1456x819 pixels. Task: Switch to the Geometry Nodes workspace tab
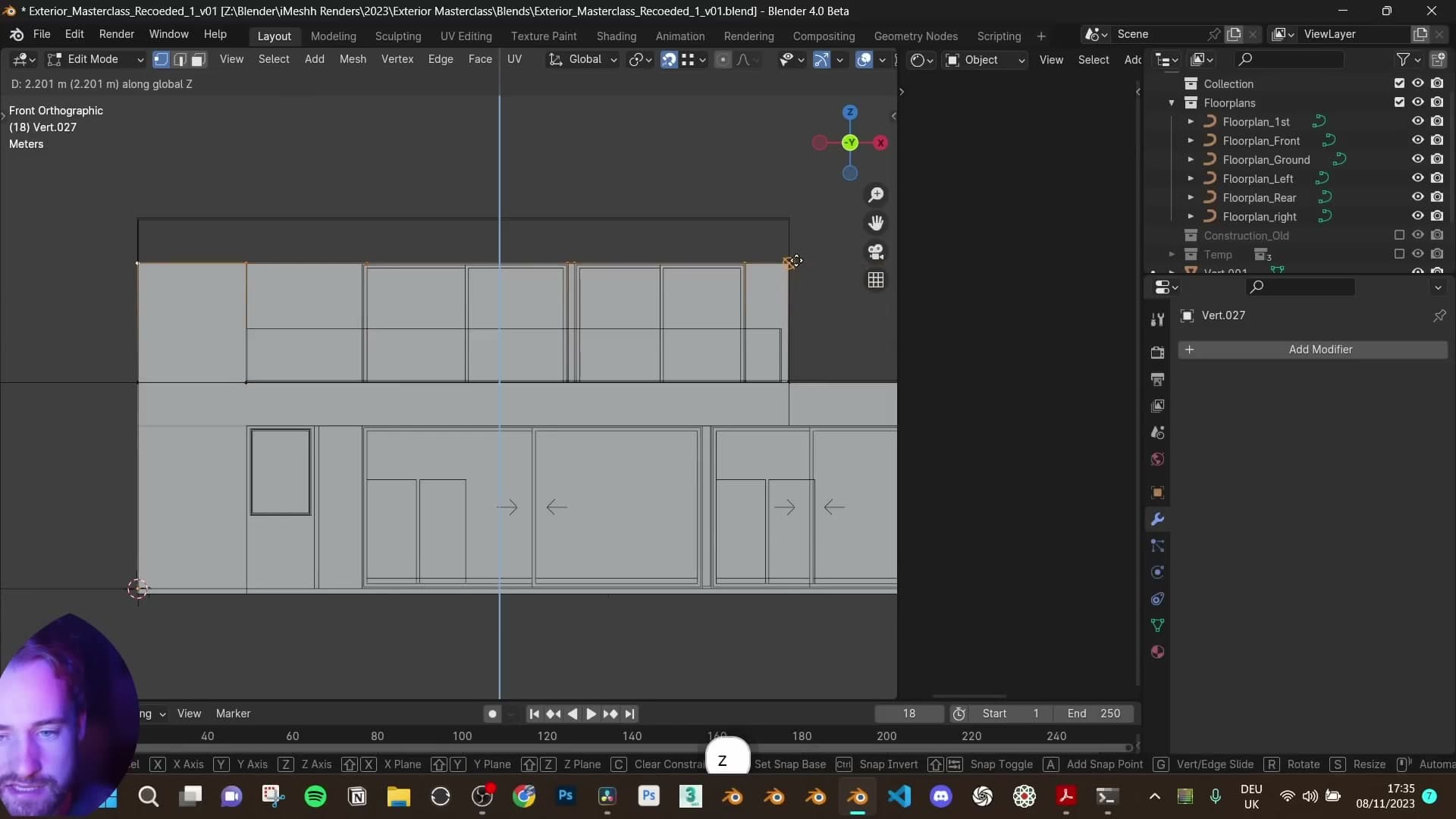pos(915,36)
